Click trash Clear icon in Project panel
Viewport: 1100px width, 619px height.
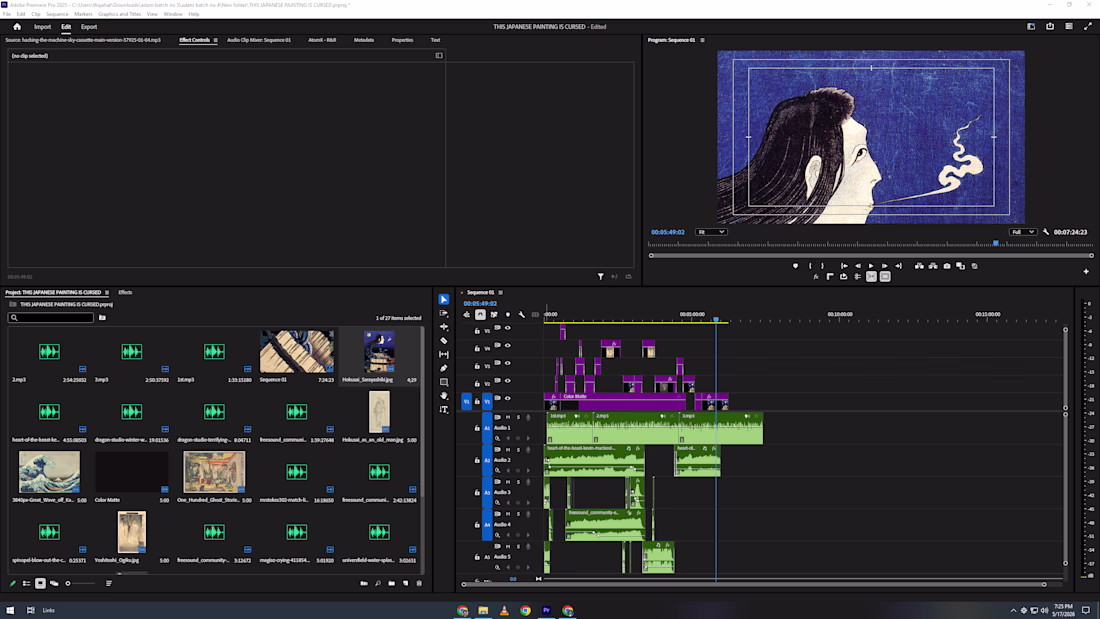tap(420, 583)
